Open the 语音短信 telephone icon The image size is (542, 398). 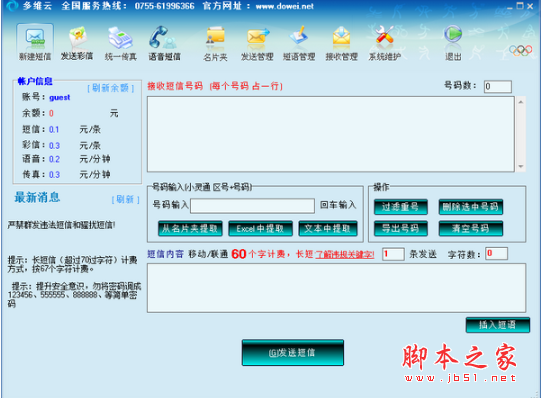(164, 43)
